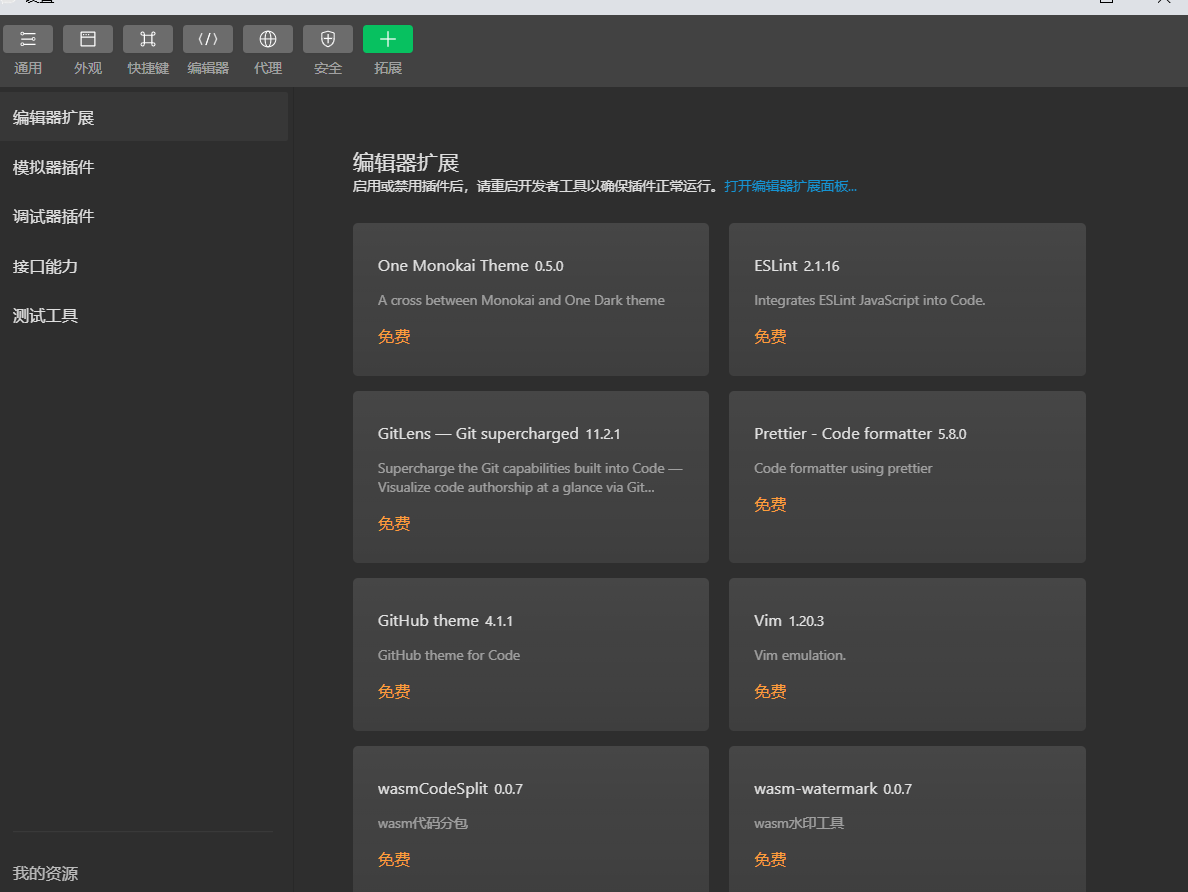Open the Vim extension card

click(907, 655)
